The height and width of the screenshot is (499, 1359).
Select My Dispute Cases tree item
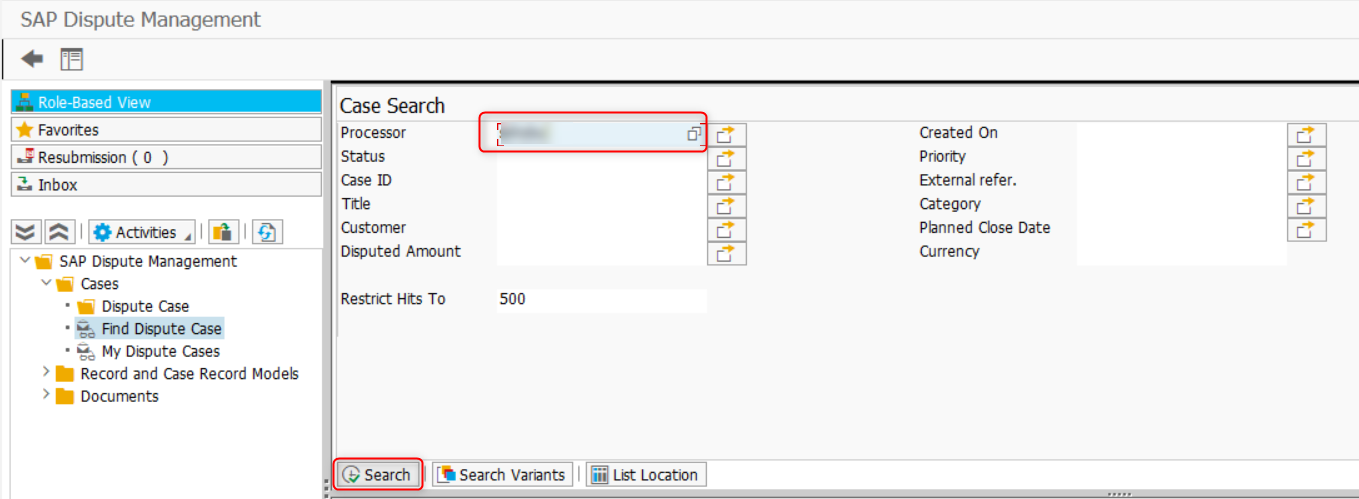pos(161,351)
